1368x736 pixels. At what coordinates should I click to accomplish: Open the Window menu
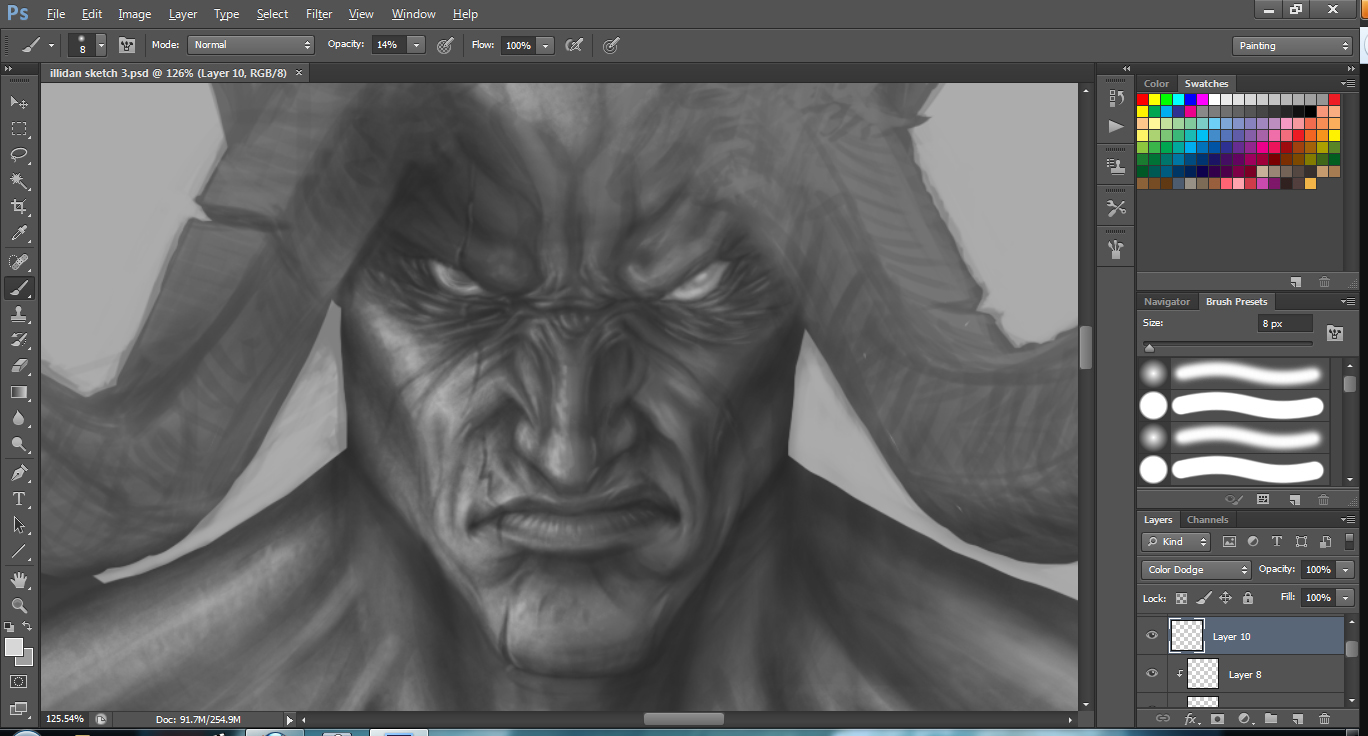(413, 14)
